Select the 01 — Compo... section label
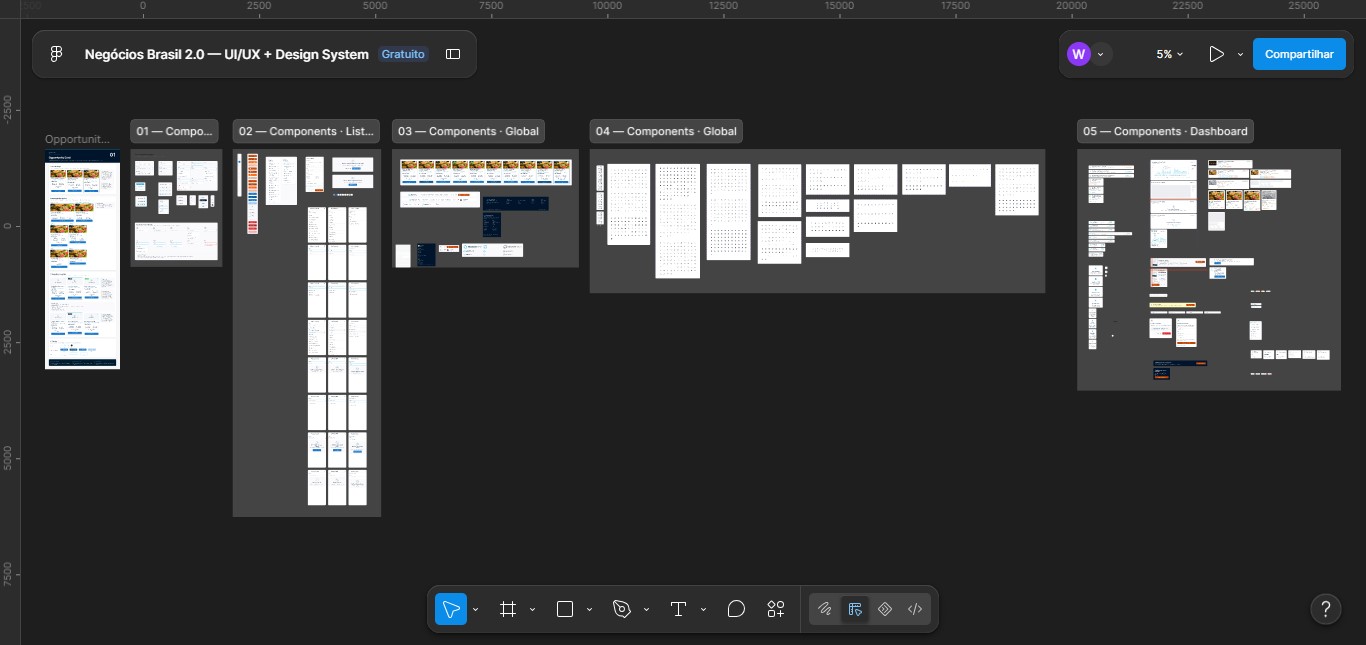The width and height of the screenshot is (1366, 645). [174, 131]
